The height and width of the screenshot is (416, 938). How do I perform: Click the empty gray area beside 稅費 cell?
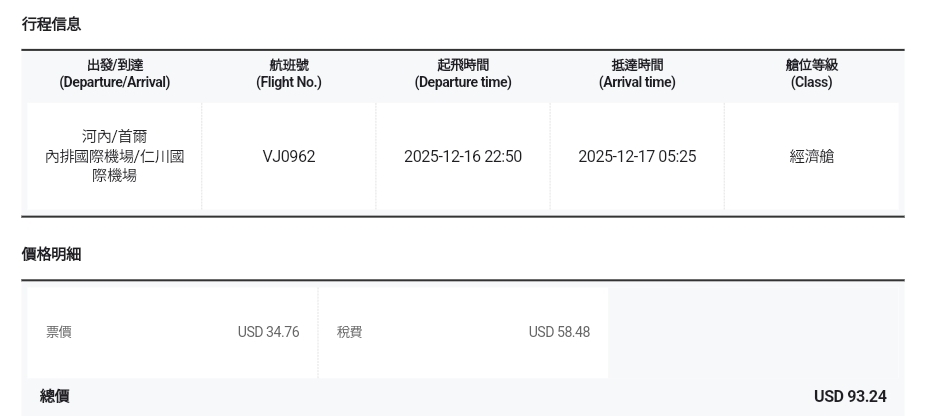click(755, 332)
